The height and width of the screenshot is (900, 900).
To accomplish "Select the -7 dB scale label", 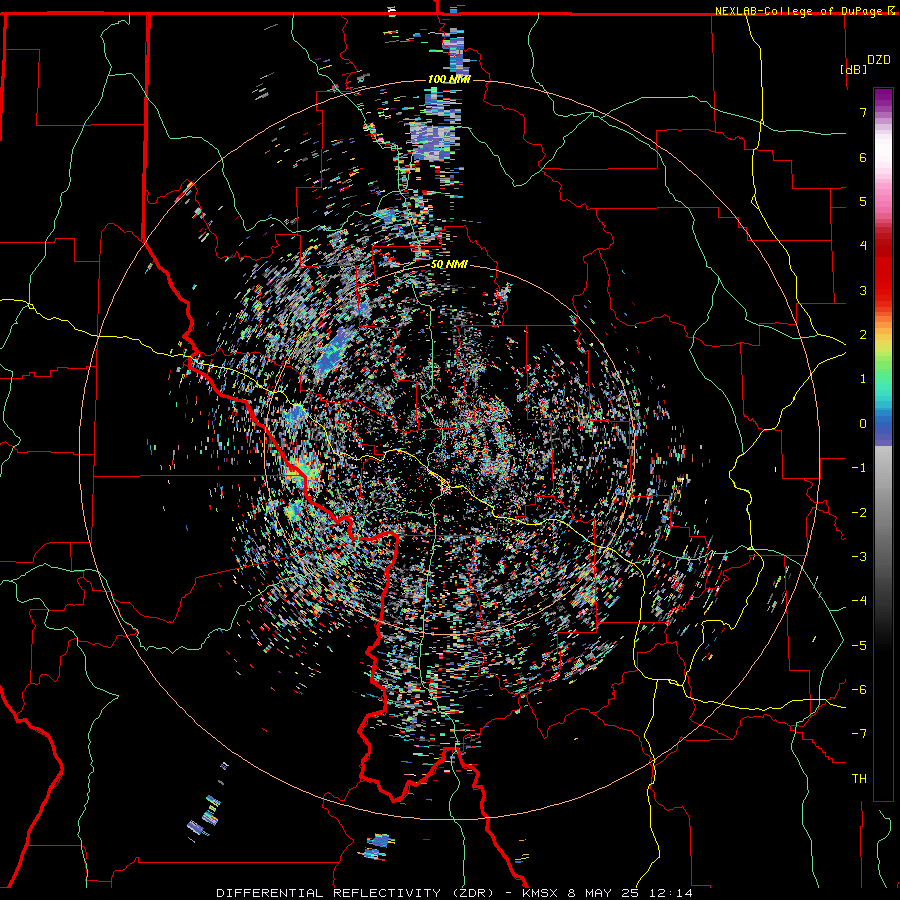I will pyautogui.click(x=859, y=734).
